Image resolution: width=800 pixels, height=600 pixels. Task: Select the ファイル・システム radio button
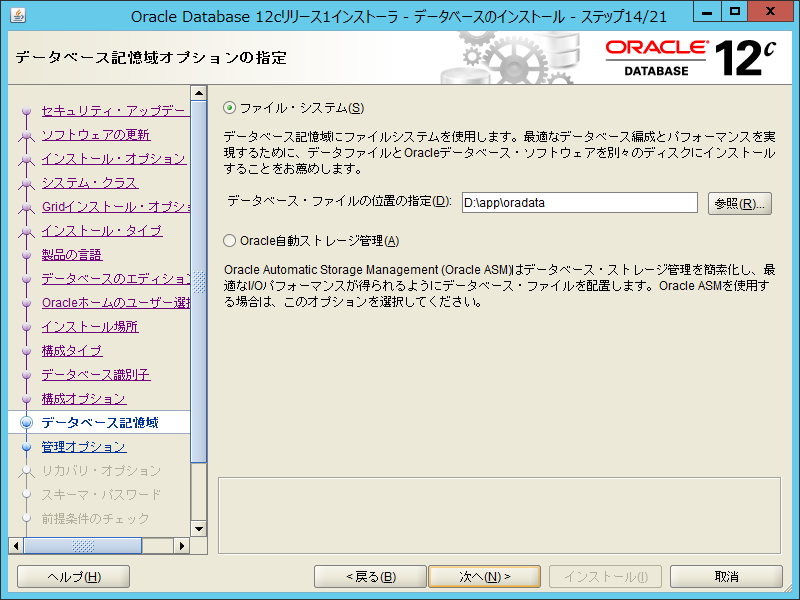point(231,108)
